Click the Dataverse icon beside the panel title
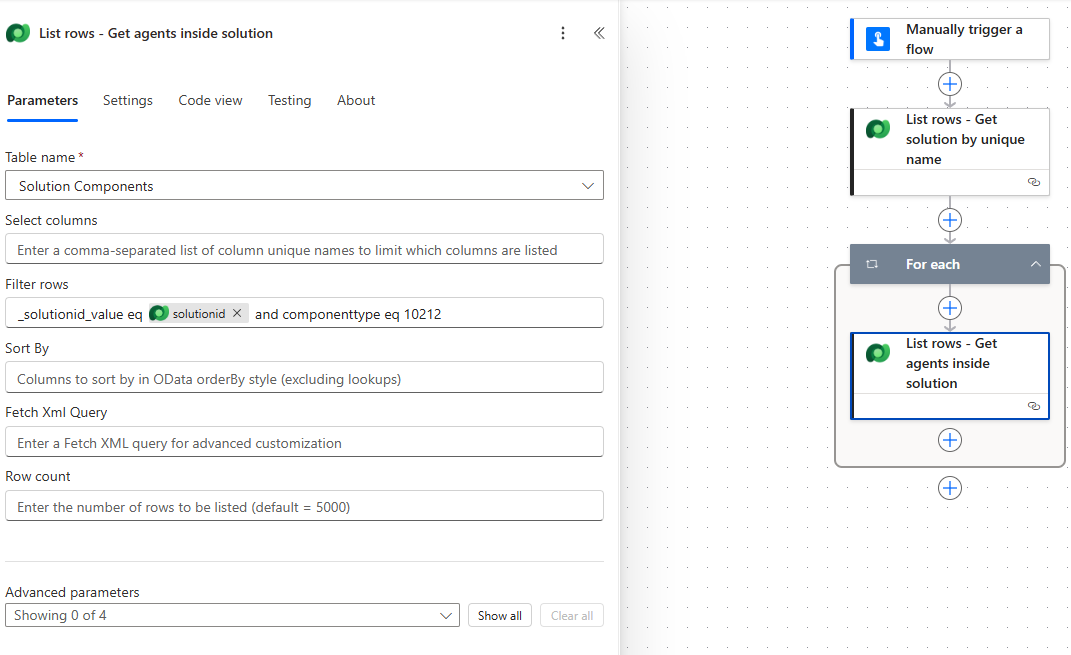Screen dimensions: 1071x655 pos(18,33)
